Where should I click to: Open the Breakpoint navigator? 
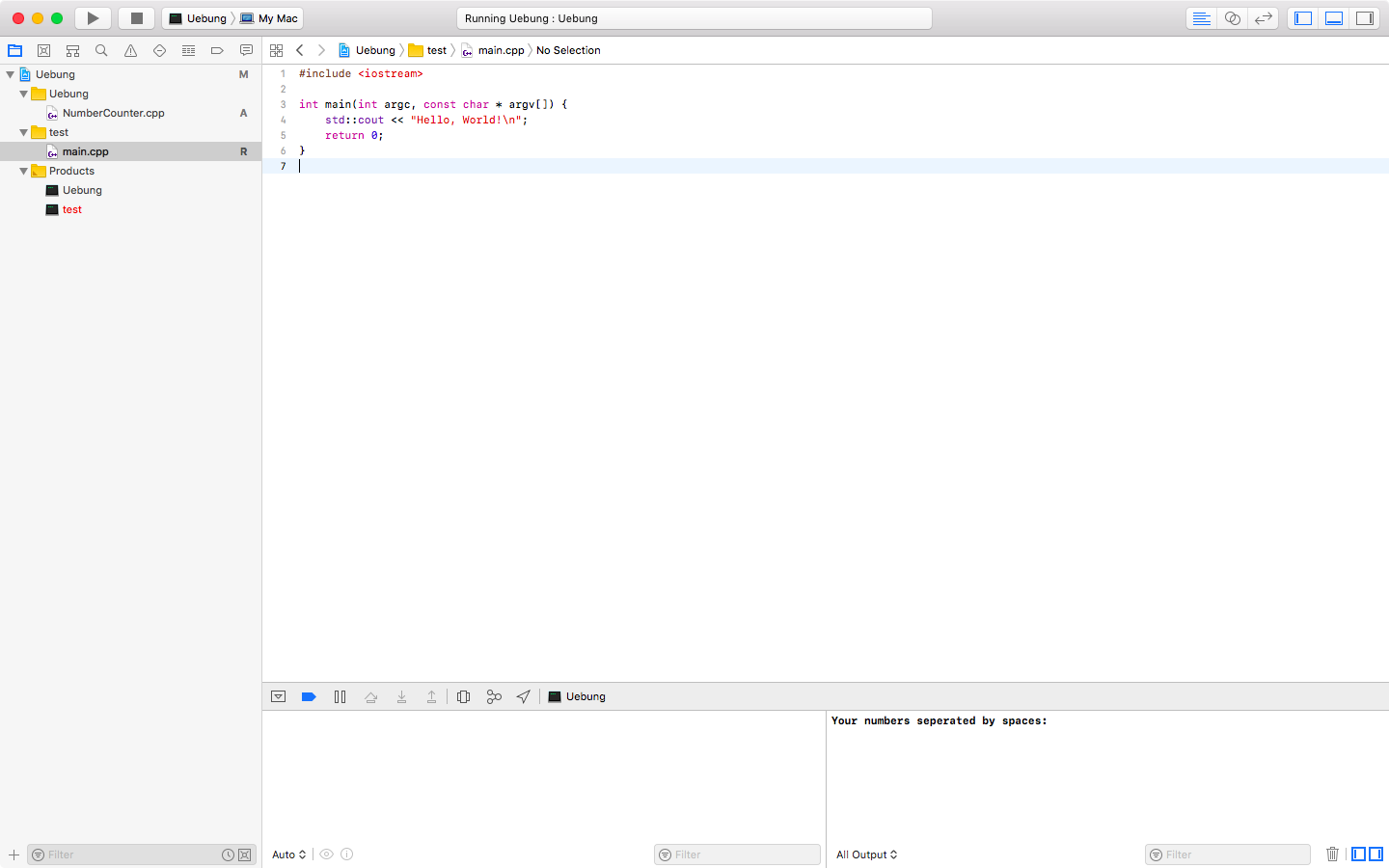pyautogui.click(x=217, y=50)
